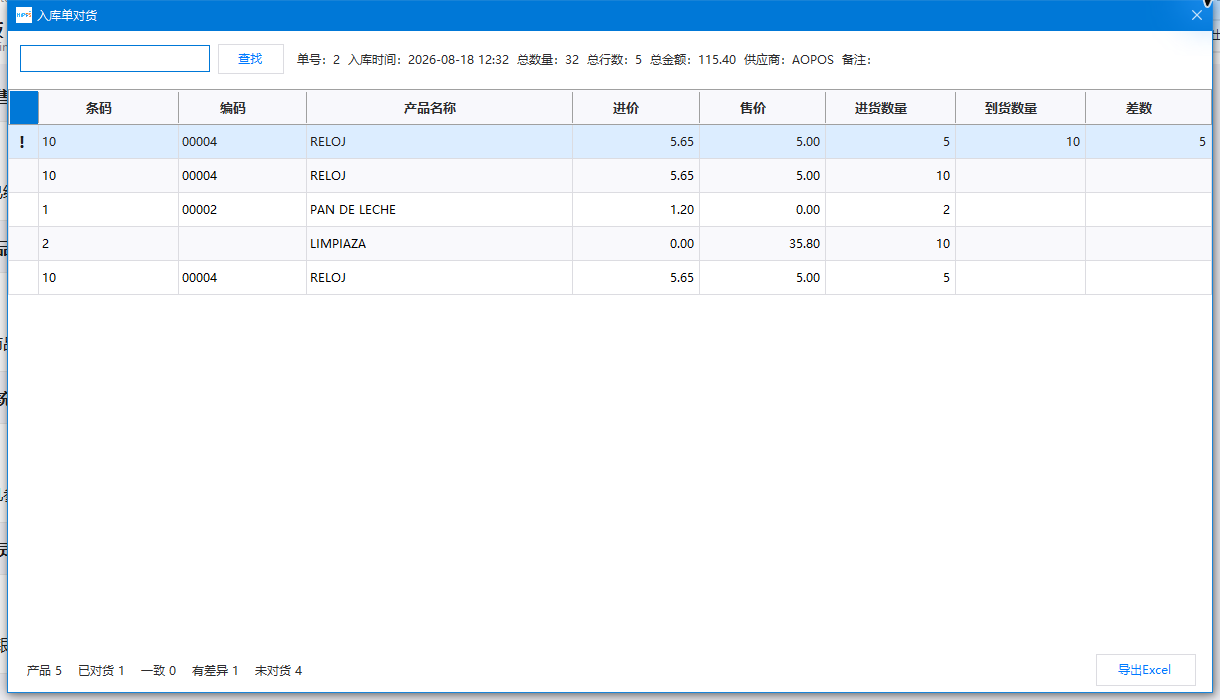Screen dimensions: 1220x700
Task: Click the 产品名称 column header
Action: (x=439, y=108)
